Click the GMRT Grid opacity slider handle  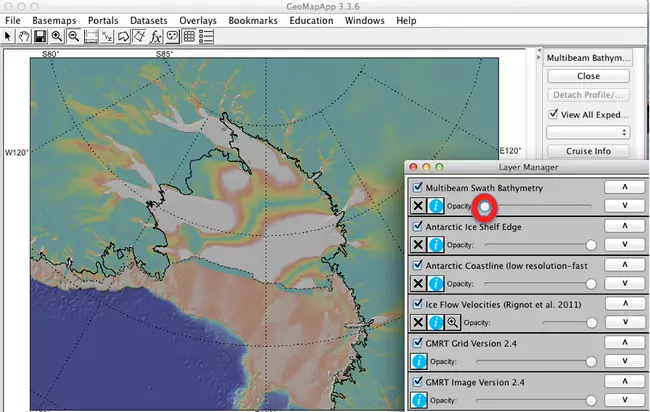[591, 361]
